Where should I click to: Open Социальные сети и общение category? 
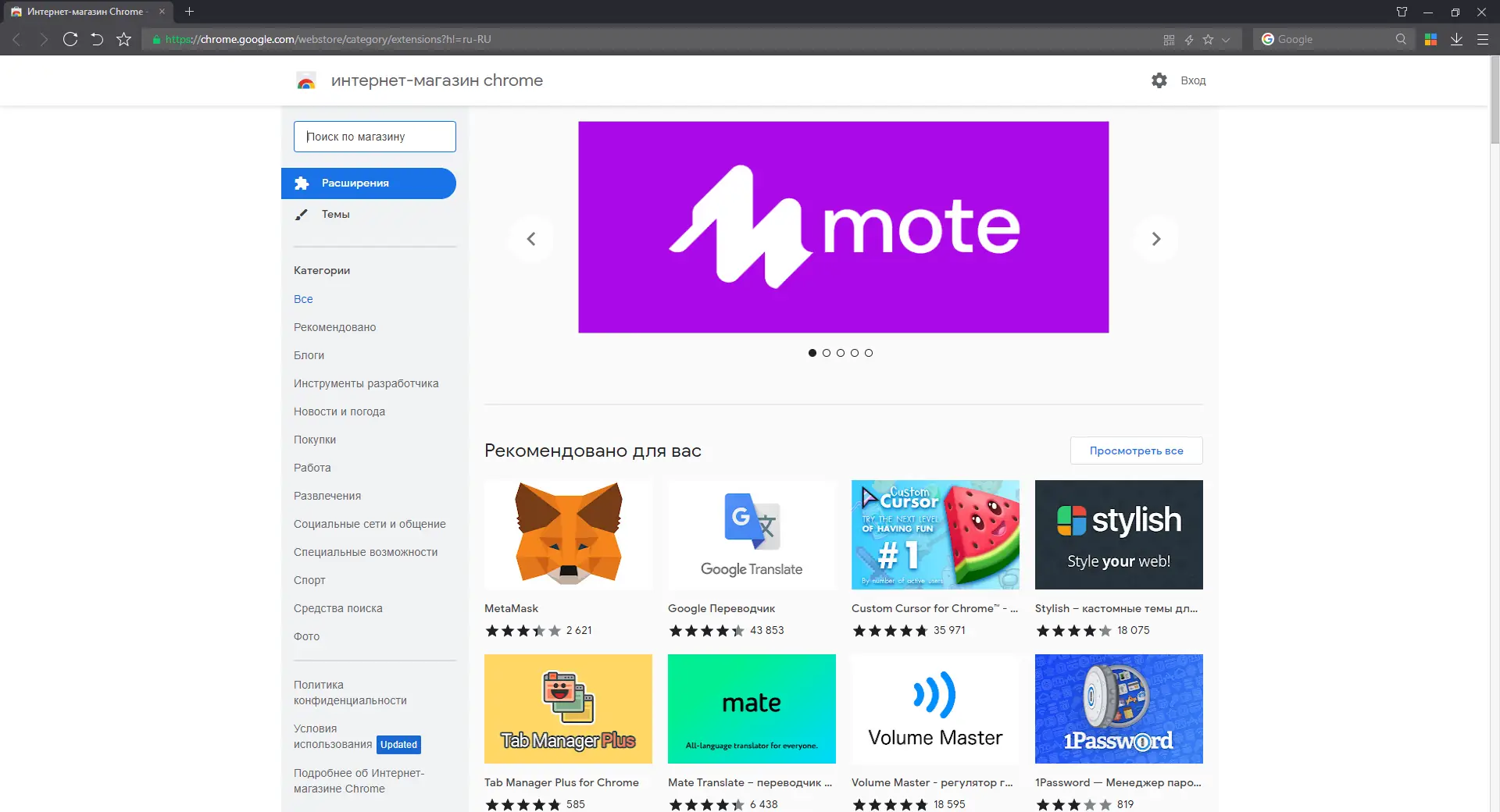(x=370, y=524)
